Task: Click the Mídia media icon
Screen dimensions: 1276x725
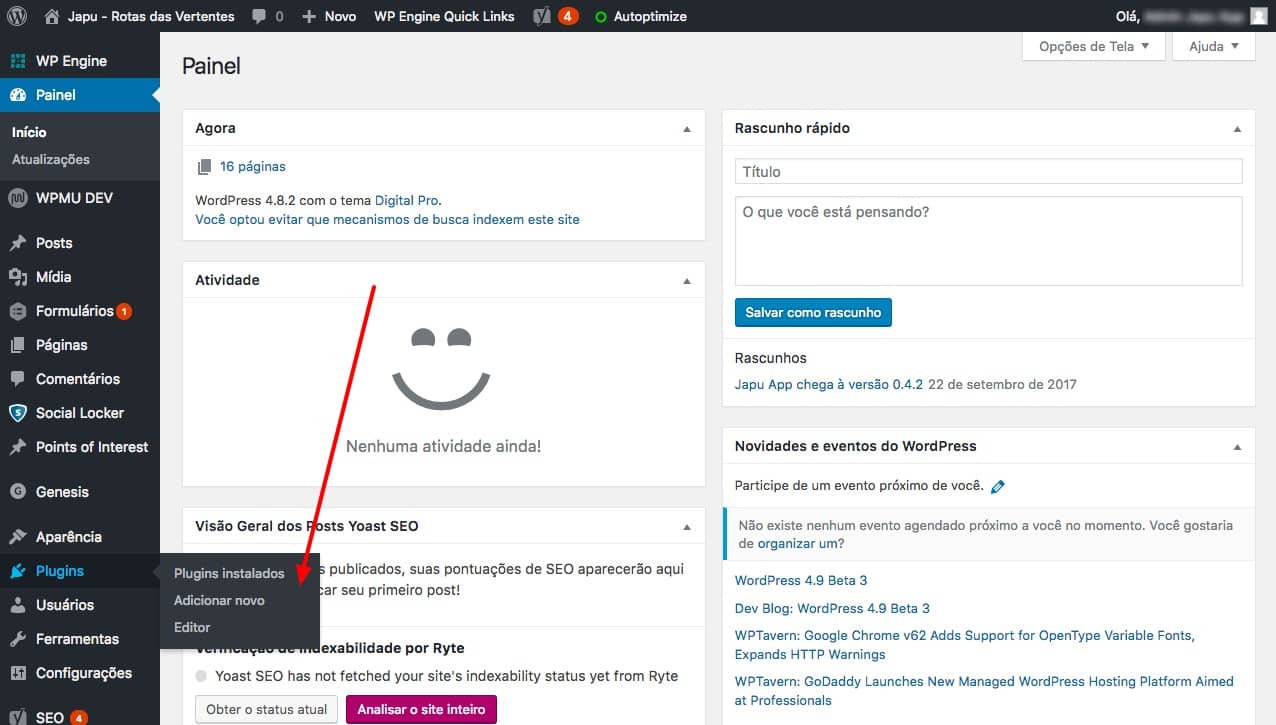Action: pos(18,277)
